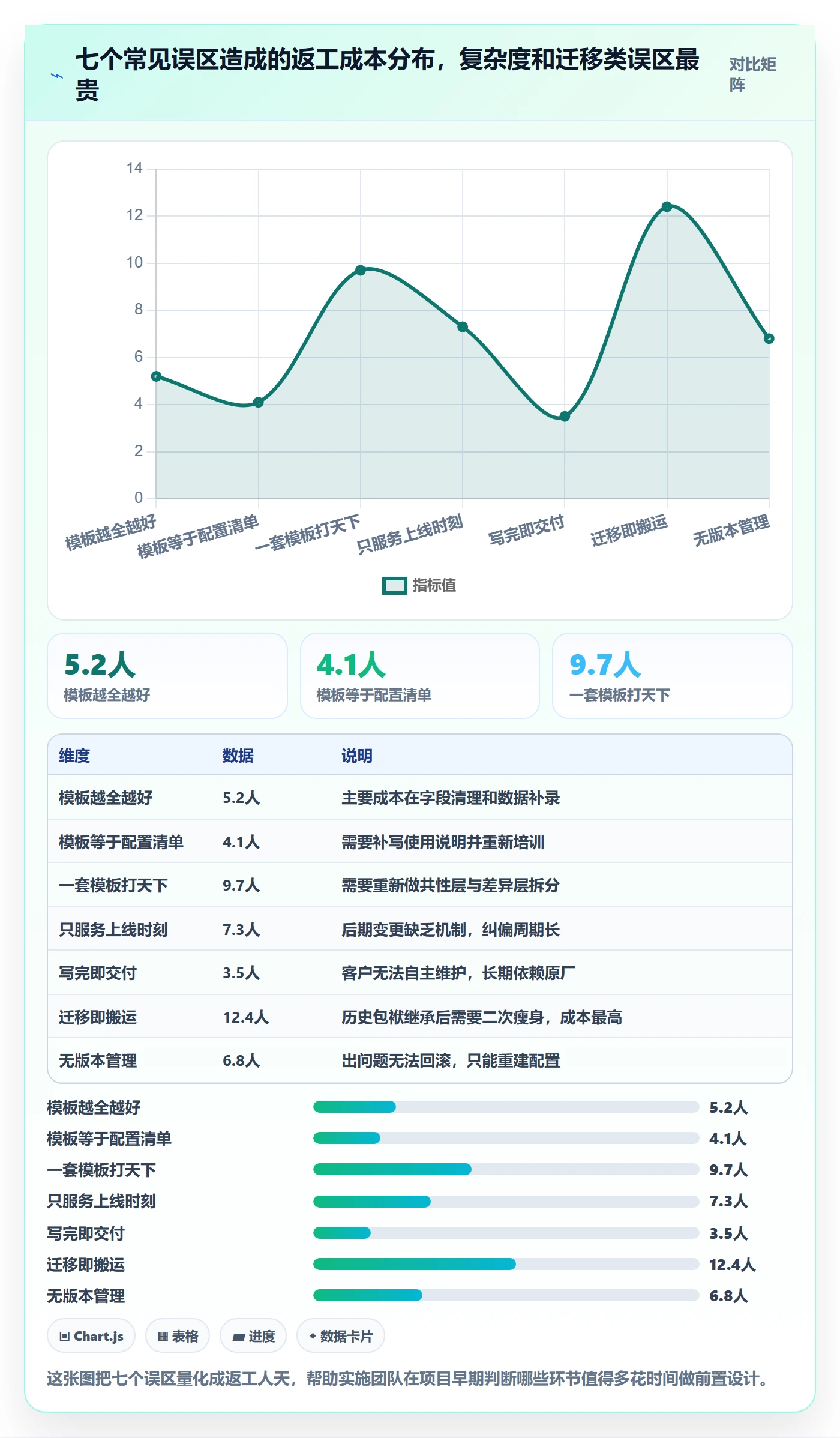Image resolution: width=840 pixels, height=1438 pixels.
Task: Click the 一套模板打天下 progress bar
Action: 506,1169
